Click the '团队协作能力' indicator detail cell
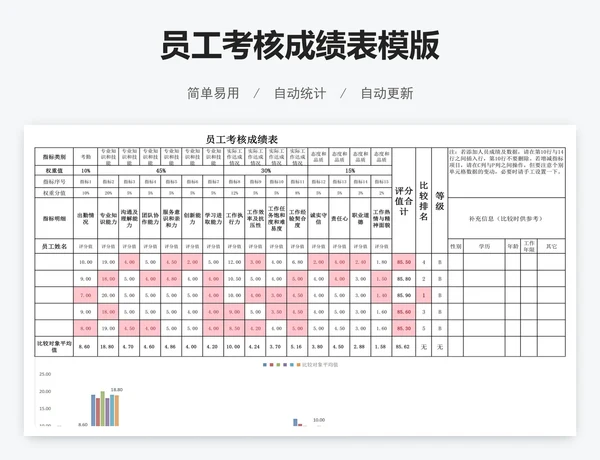Viewport: 600px width, 460px height. 150,219
